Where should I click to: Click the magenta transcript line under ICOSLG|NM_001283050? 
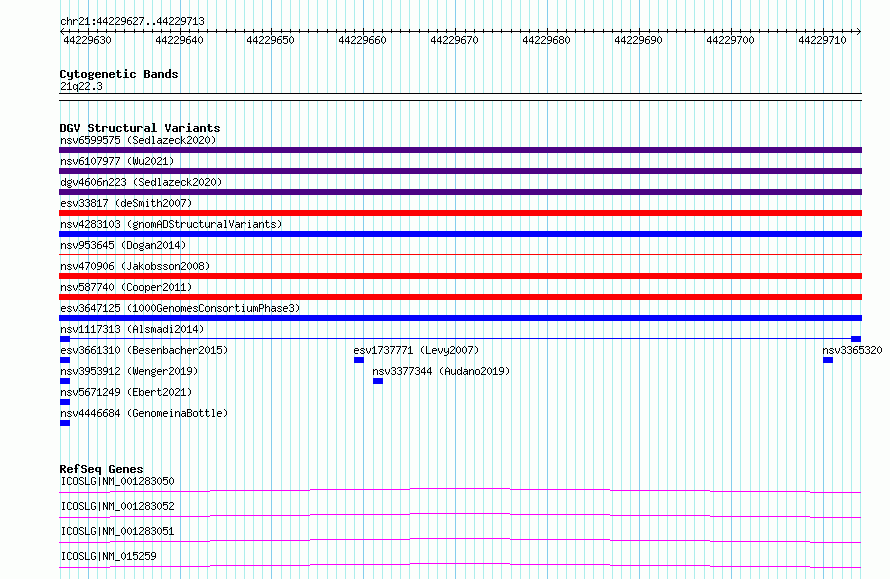point(460,490)
